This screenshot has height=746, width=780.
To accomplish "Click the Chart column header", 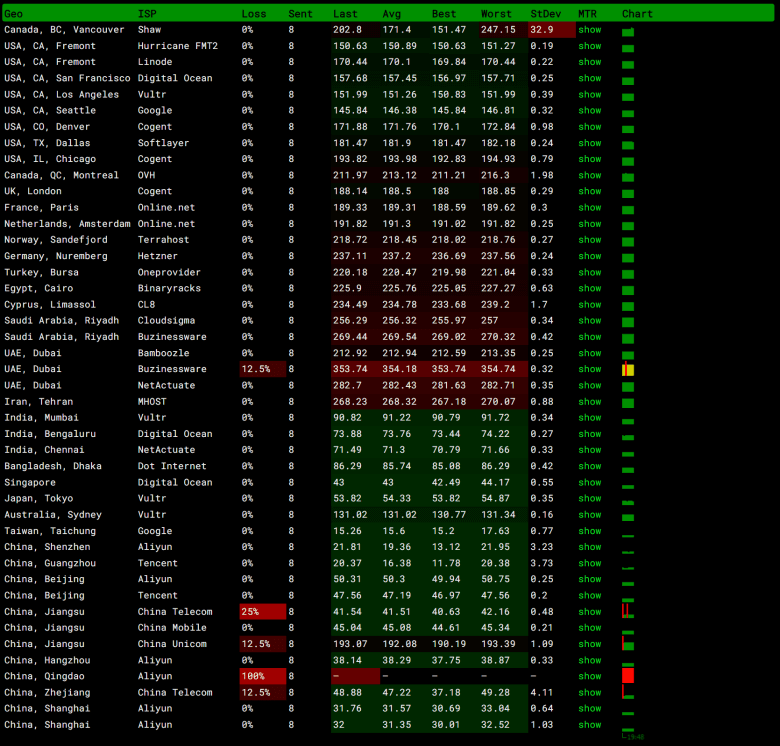I will 637,14.
